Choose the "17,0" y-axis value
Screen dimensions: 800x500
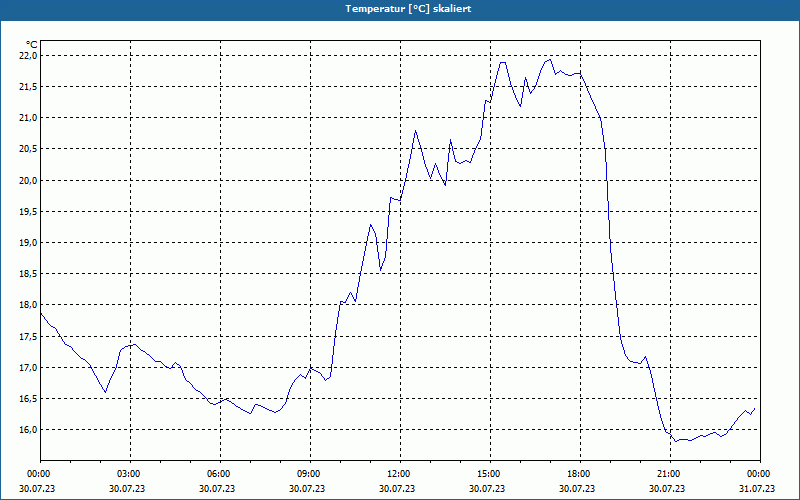click(x=29, y=368)
